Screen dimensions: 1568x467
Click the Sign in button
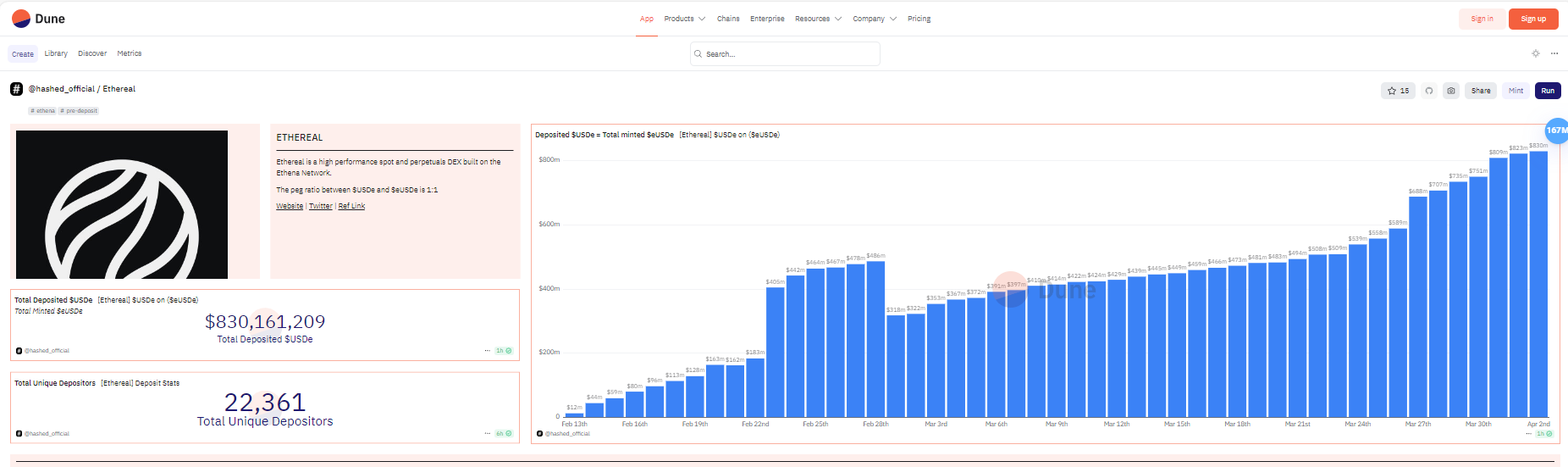tap(1482, 19)
